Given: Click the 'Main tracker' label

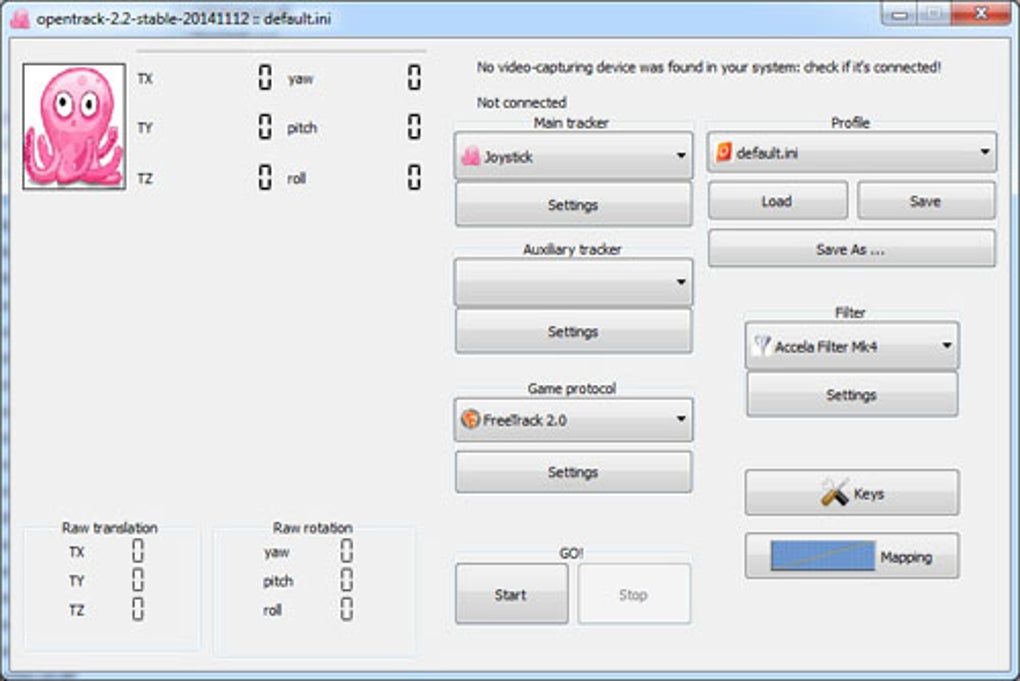Looking at the screenshot, I should tap(571, 122).
